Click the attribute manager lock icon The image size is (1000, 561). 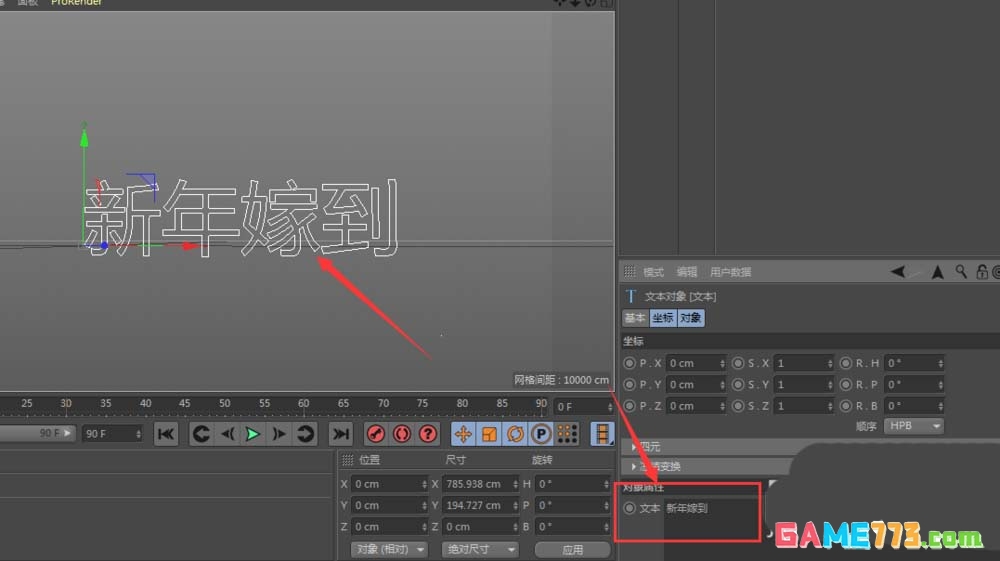(x=982, y=272)
